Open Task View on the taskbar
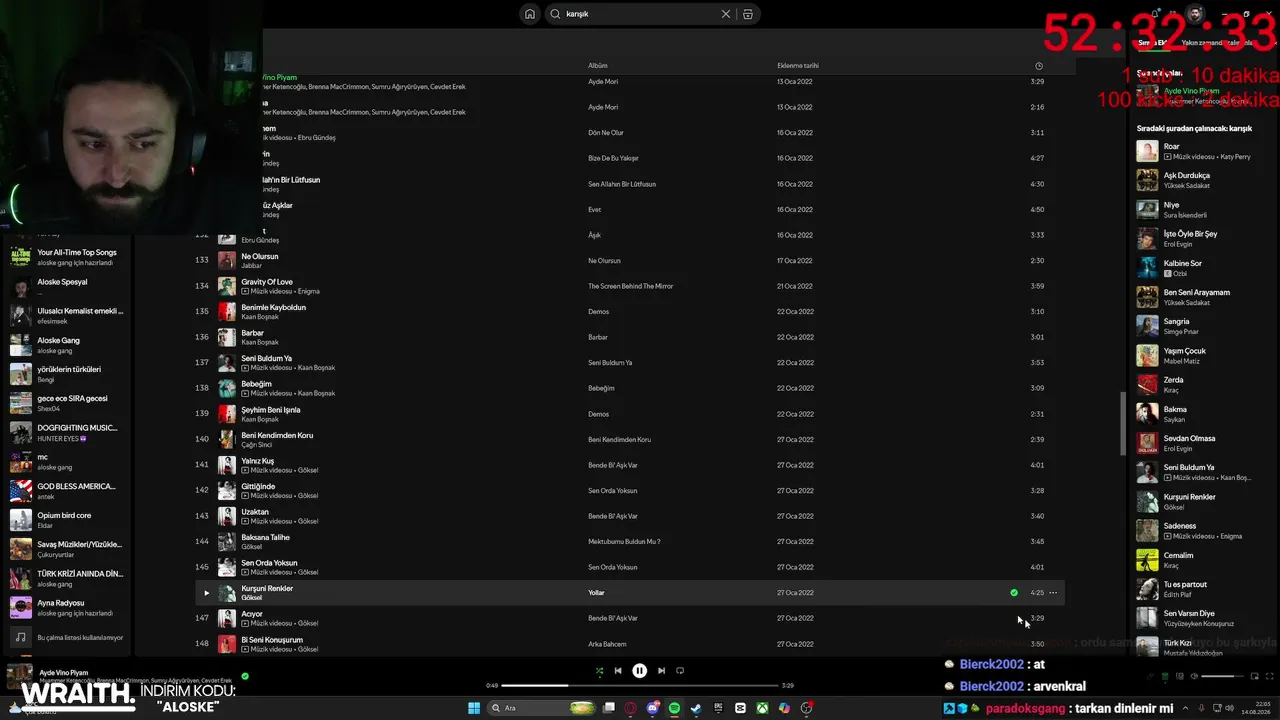 coord(608,708)
